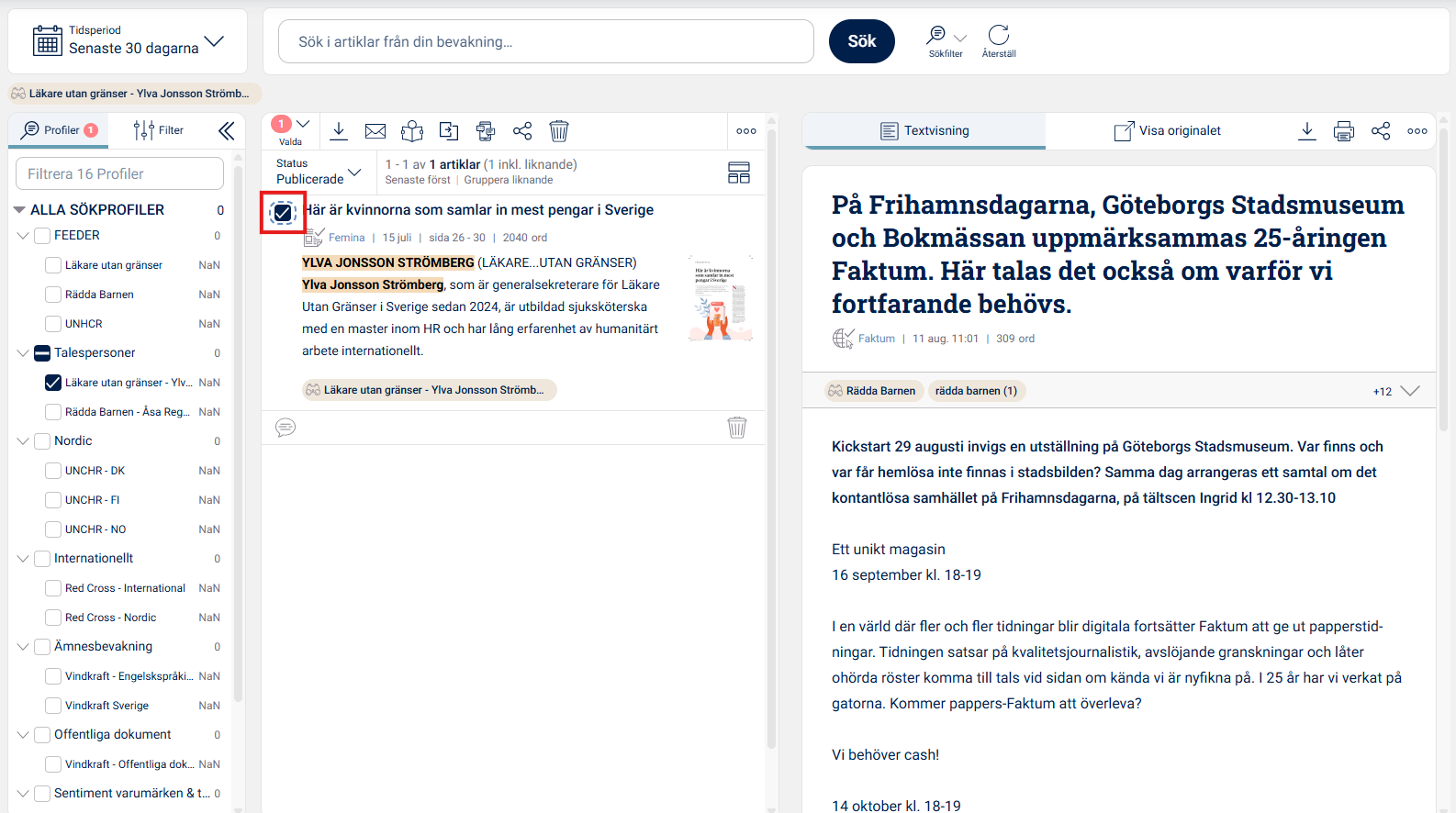Click the profile sidebar scrollbar

click(239, 436)
